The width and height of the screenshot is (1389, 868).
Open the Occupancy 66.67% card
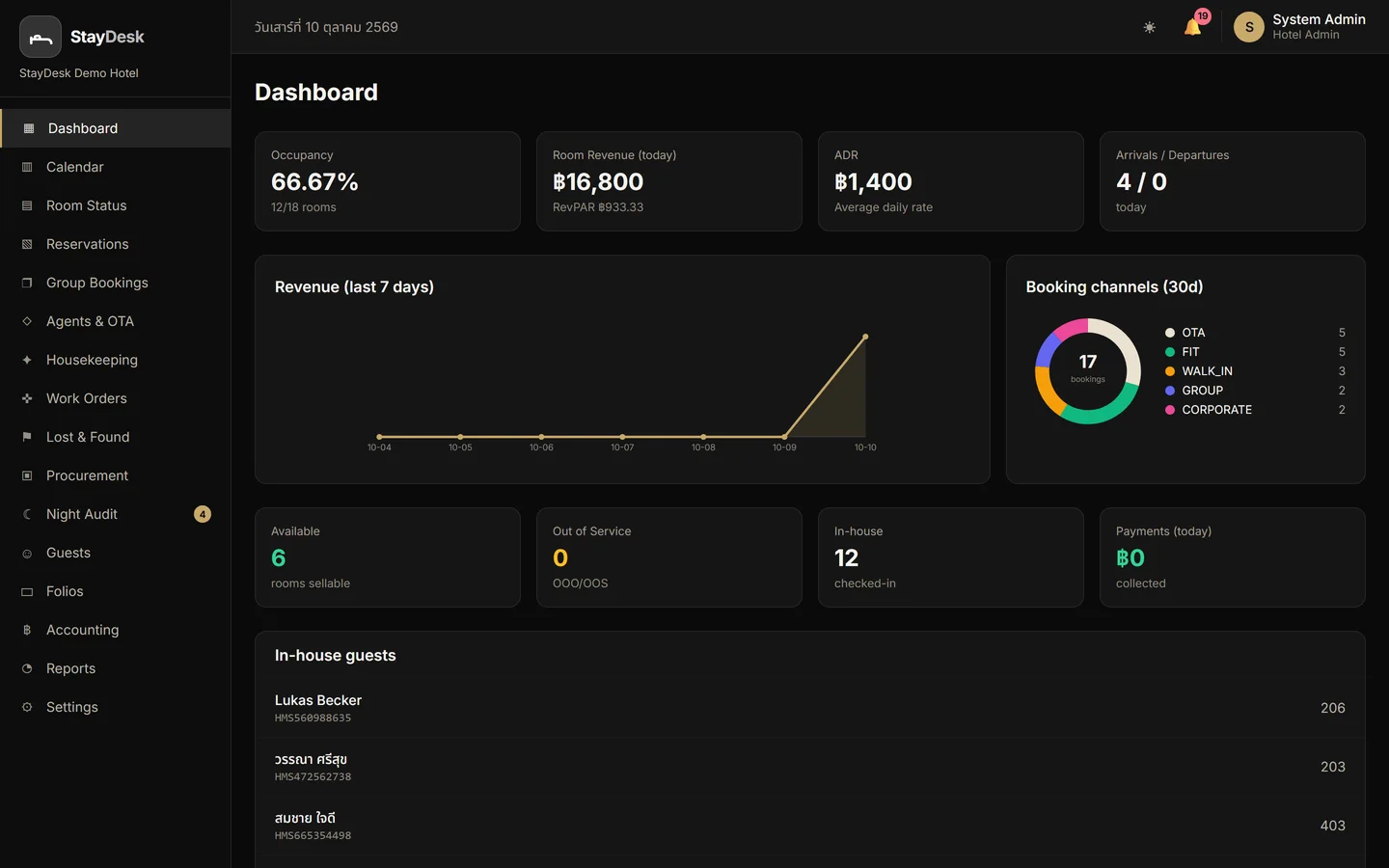coord(388,181)
